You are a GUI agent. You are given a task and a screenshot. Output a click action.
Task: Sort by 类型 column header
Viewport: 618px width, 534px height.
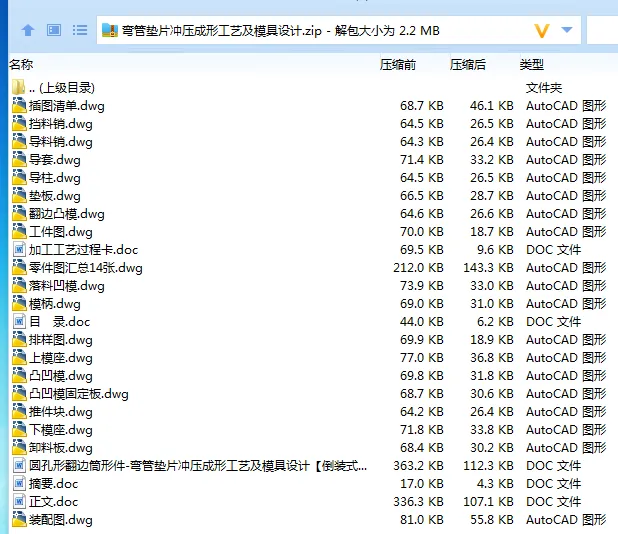coord(532,64)
